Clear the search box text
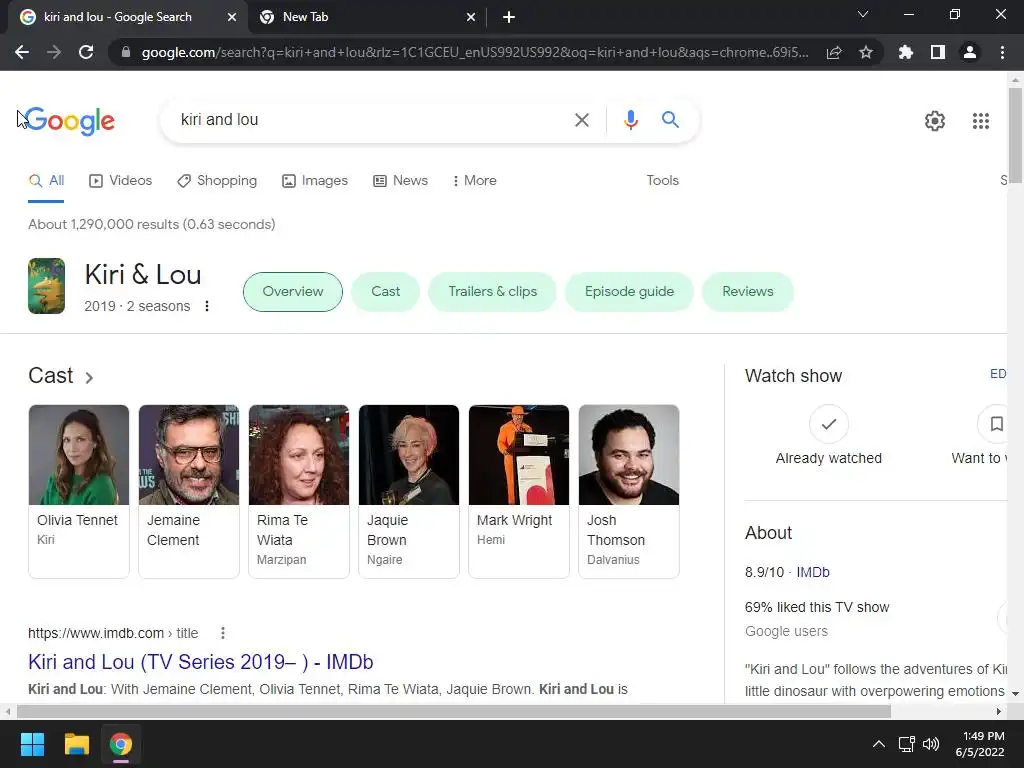 pyautogui.click(x=581, y=120)
